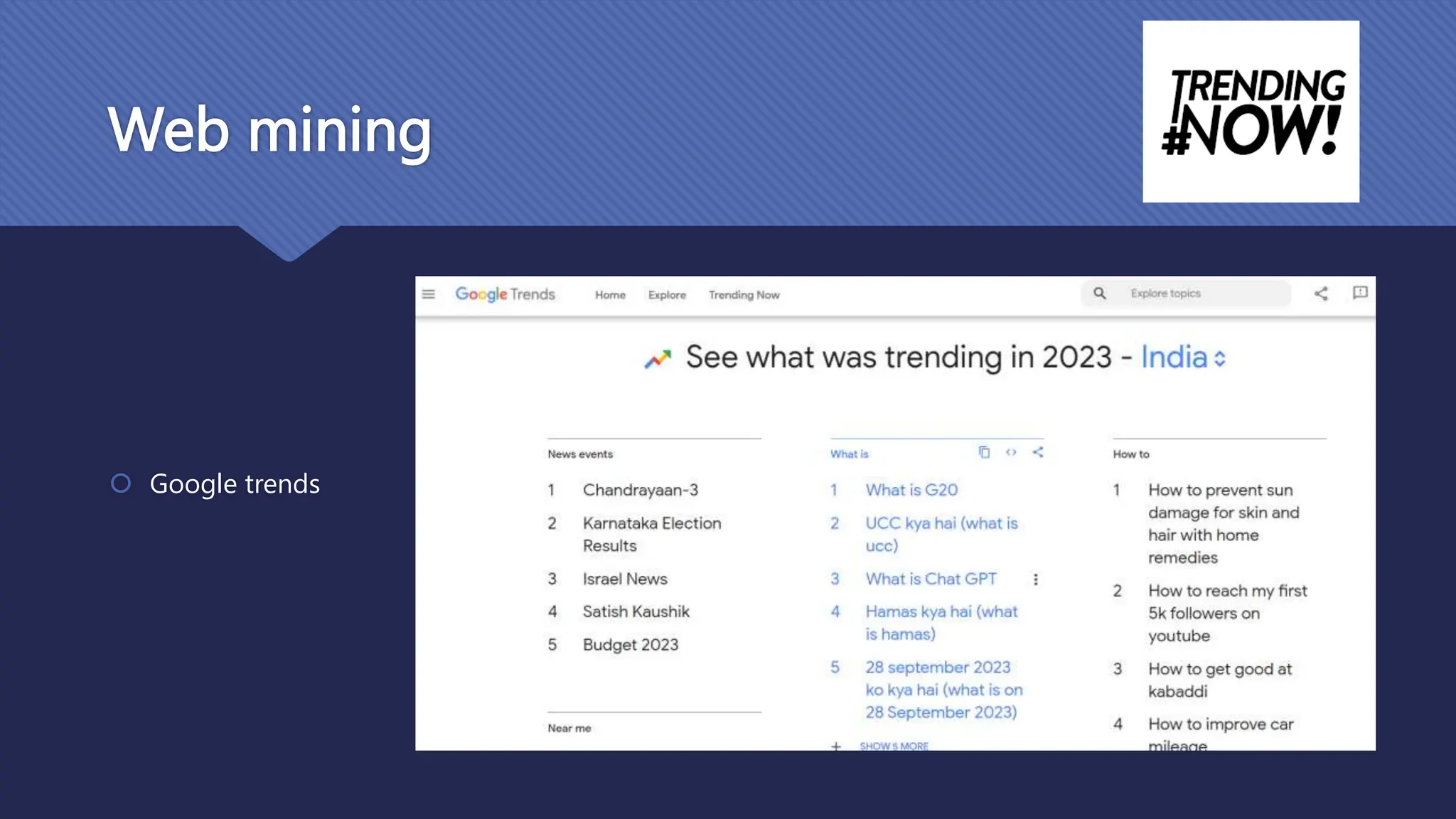Copy the What is list
The width and height of the screenshot is (1456, 819).
click(984, 452)
